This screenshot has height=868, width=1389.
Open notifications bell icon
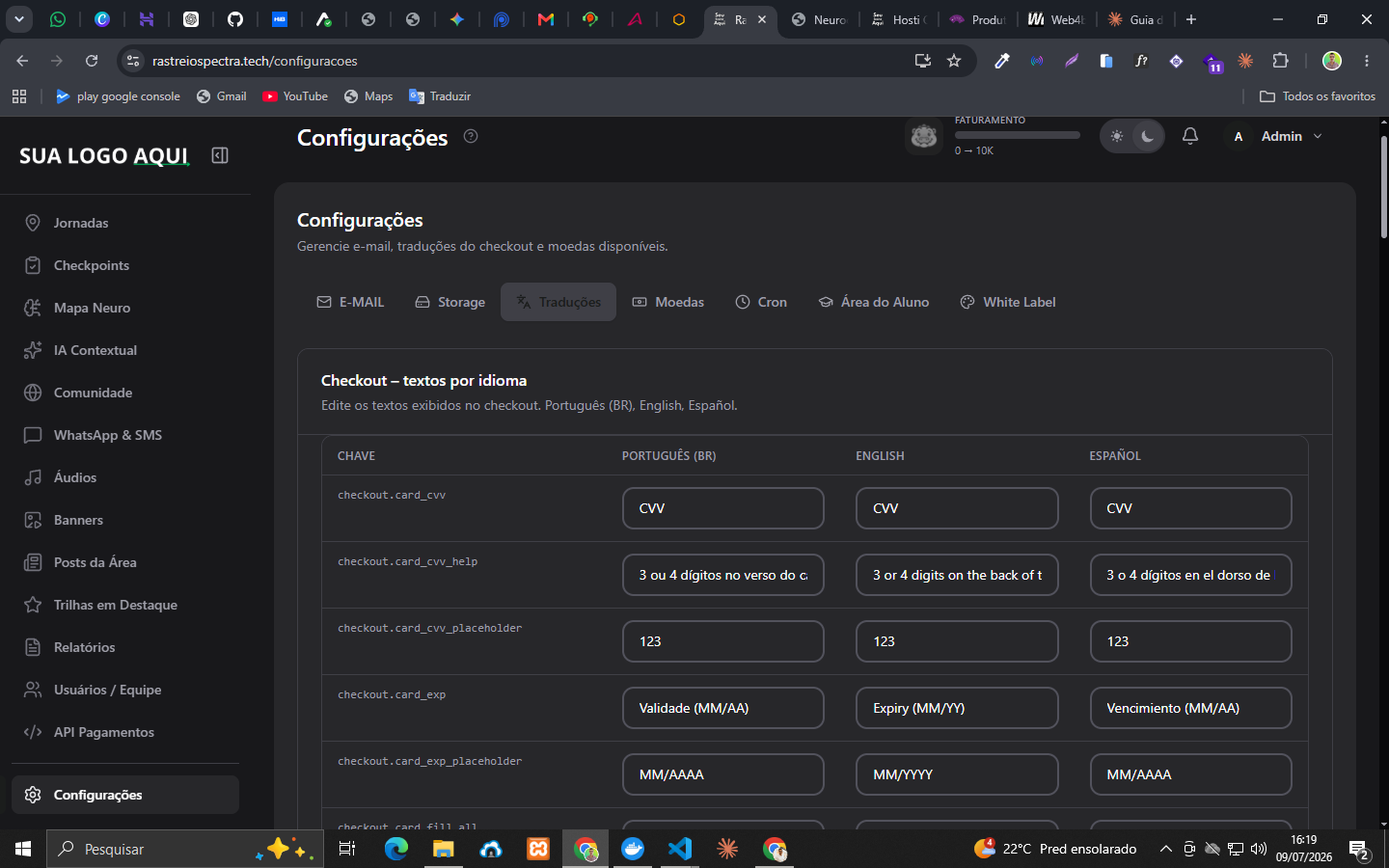click(x=1190, y=136)
